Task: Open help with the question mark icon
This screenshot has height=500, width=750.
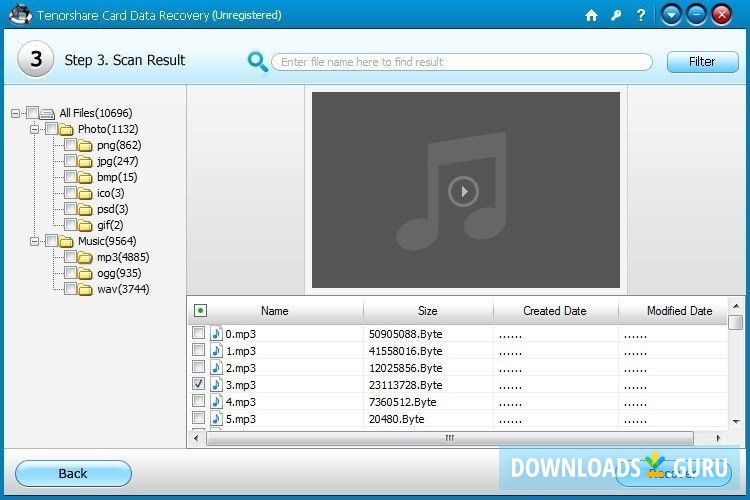Action: [x=641, y=16]
